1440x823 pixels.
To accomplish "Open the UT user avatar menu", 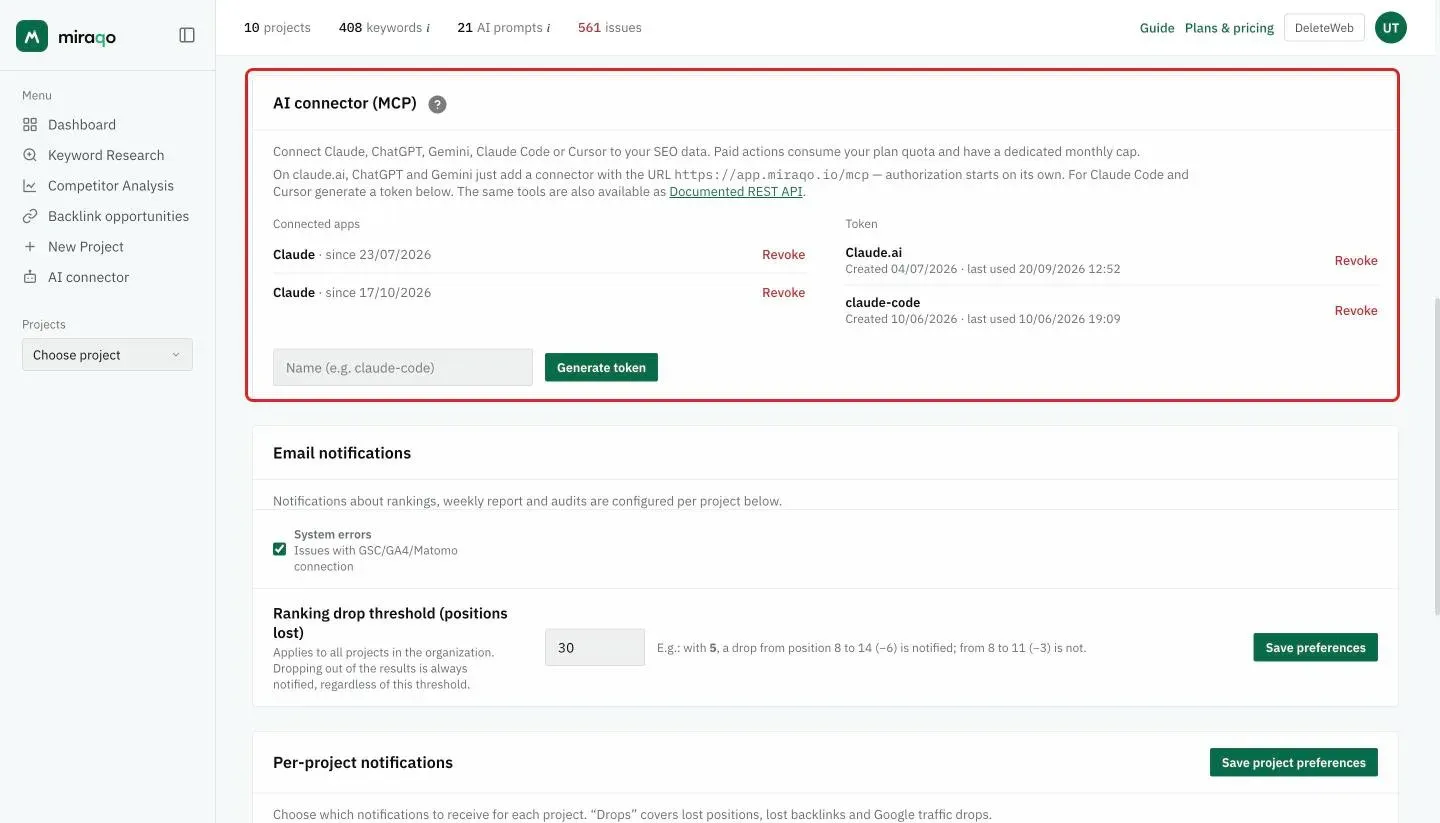I will 1391,28.
